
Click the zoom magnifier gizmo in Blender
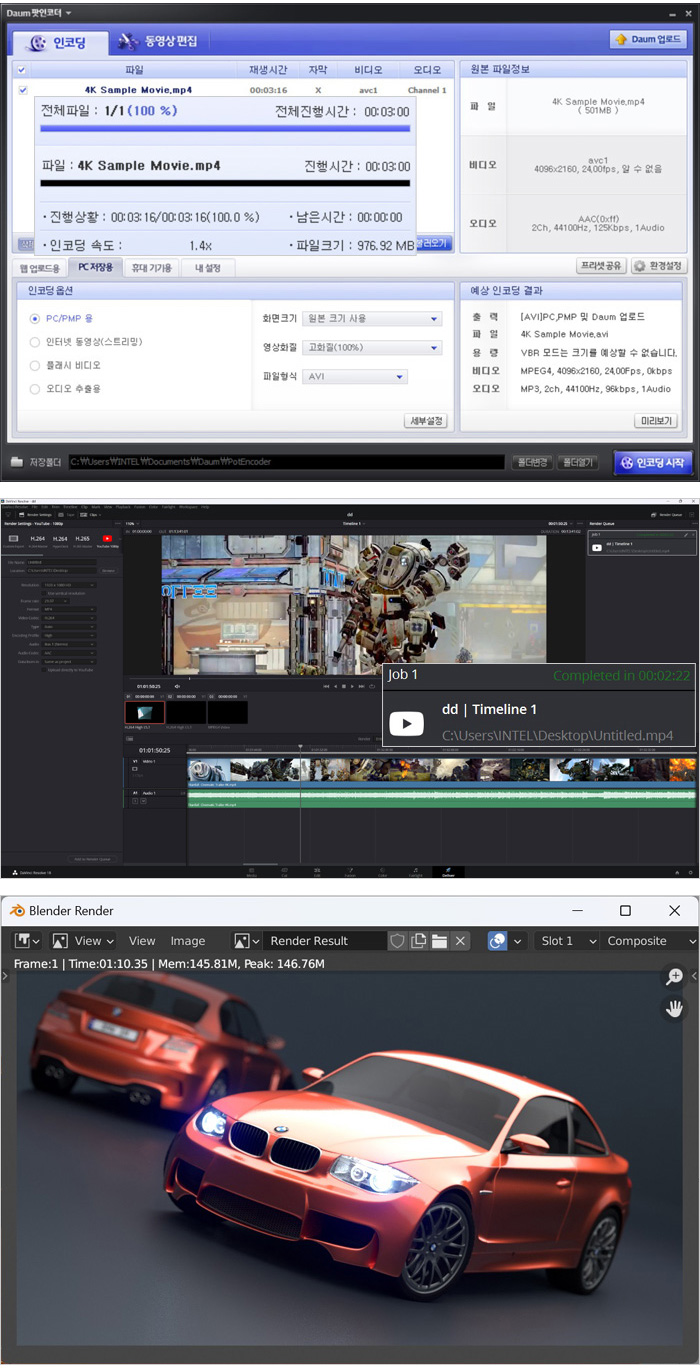(x=674, y=977)
